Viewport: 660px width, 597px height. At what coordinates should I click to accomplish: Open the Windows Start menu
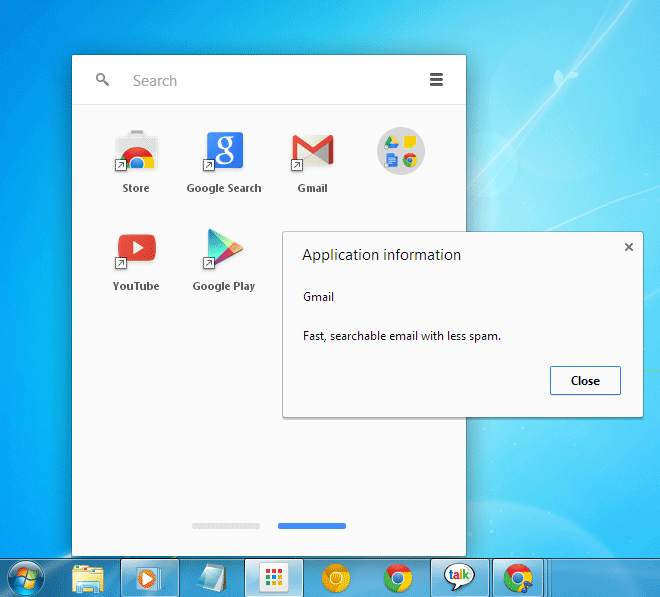tap(26, 578)
